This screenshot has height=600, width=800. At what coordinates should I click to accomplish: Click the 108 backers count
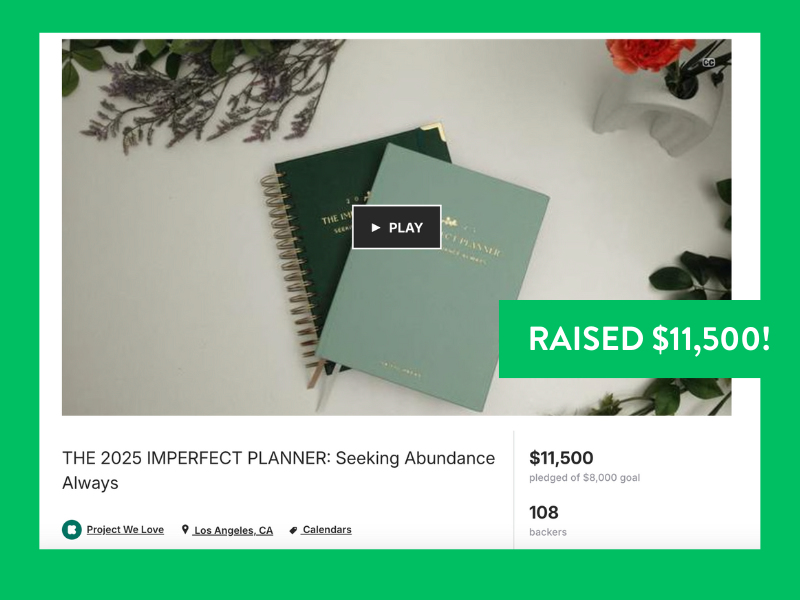click(543, 512)
